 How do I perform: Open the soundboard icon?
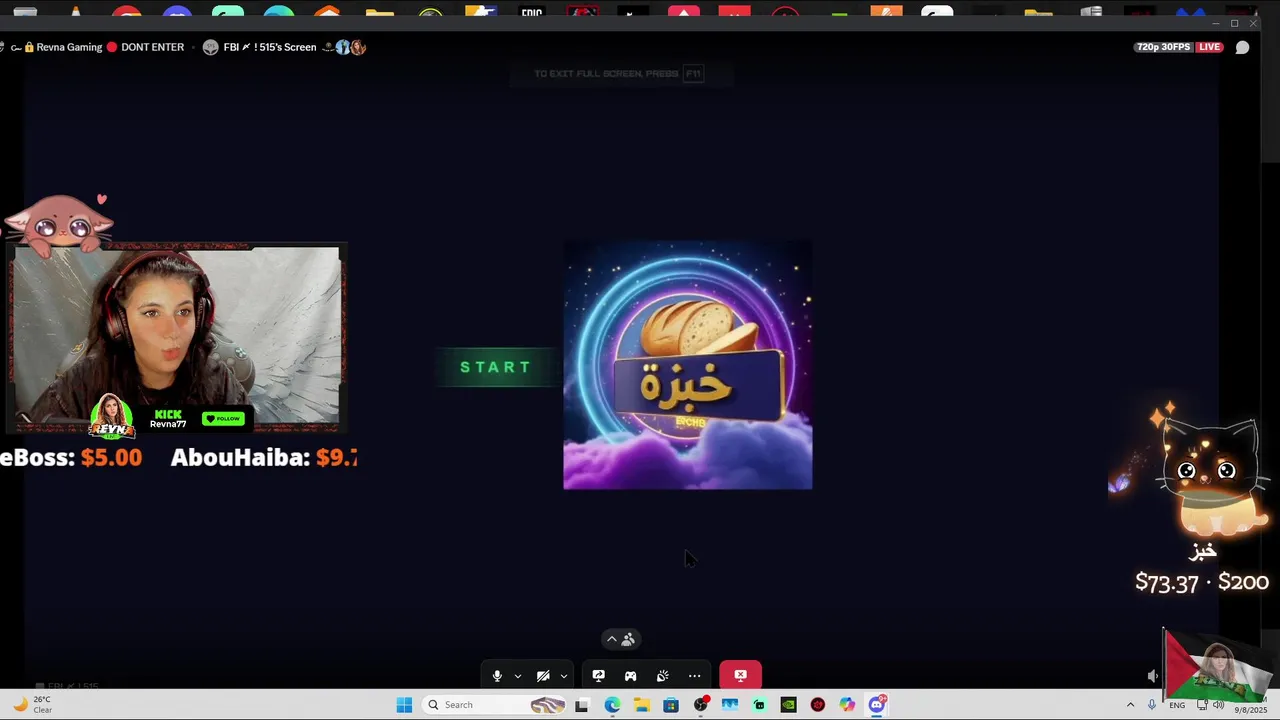pos(662,676)
